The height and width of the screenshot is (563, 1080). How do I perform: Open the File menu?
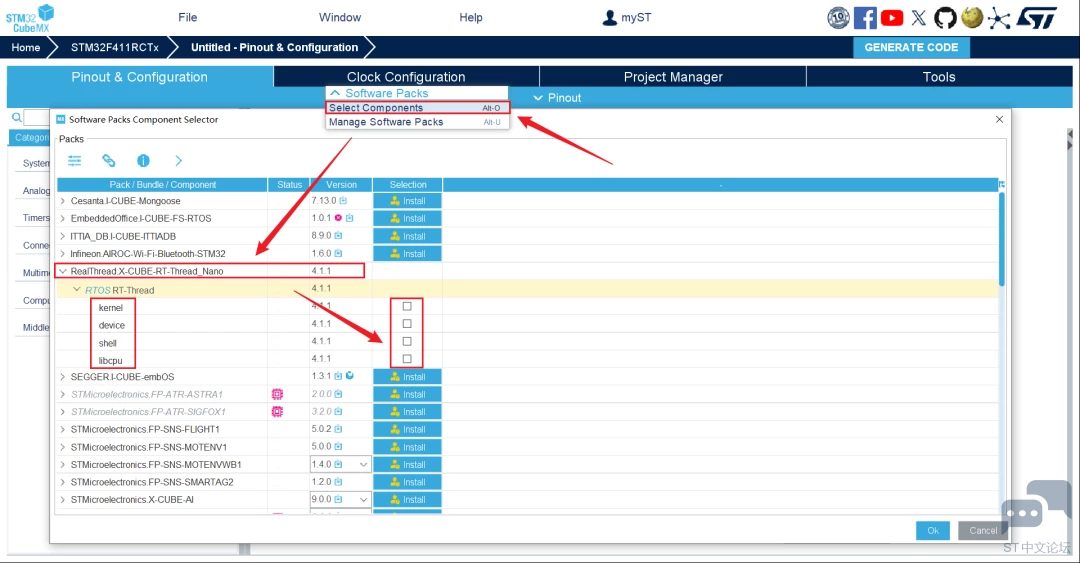[x=187, y=17]
